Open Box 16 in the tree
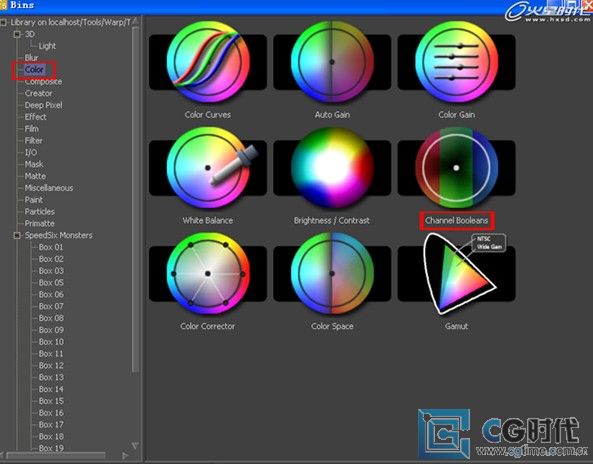The height and width of the screenshot is (464, 593). [x=51, y=413]
